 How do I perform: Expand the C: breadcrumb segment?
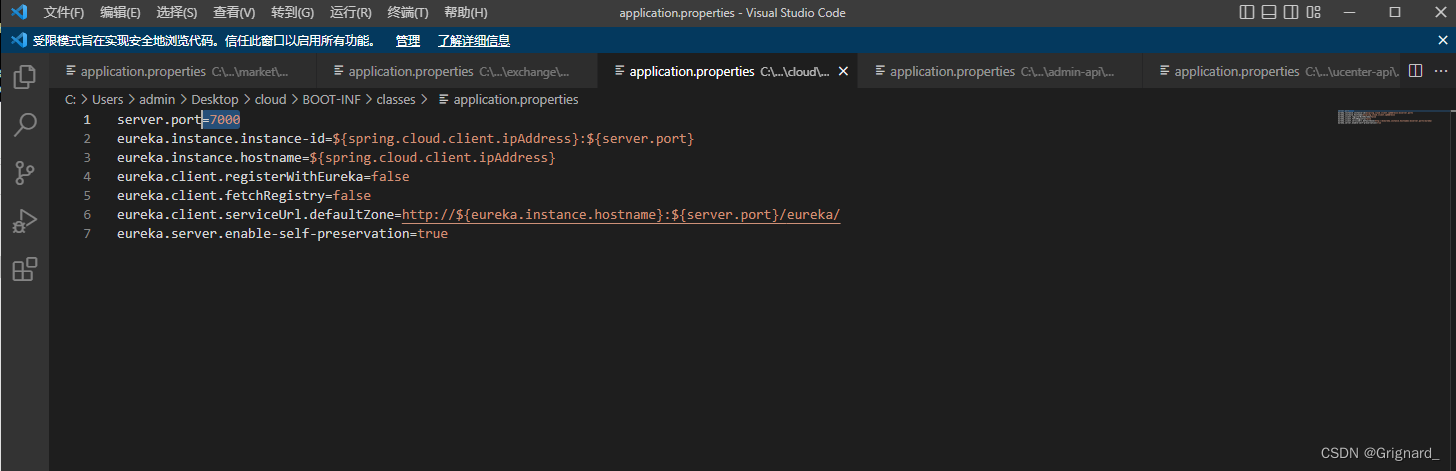[x=70, y=99]
